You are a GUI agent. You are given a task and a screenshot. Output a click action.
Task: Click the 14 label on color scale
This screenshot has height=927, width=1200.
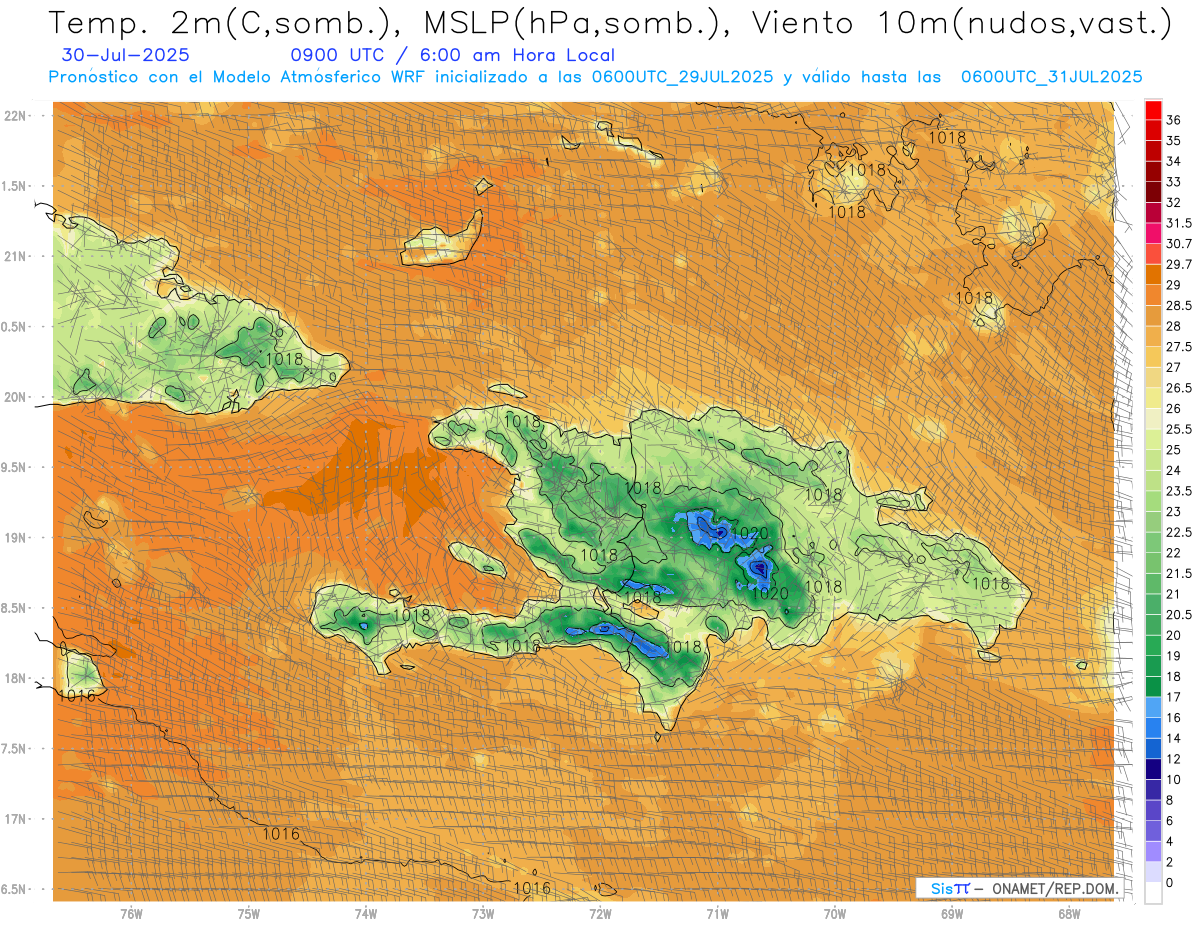(1174, 738)
